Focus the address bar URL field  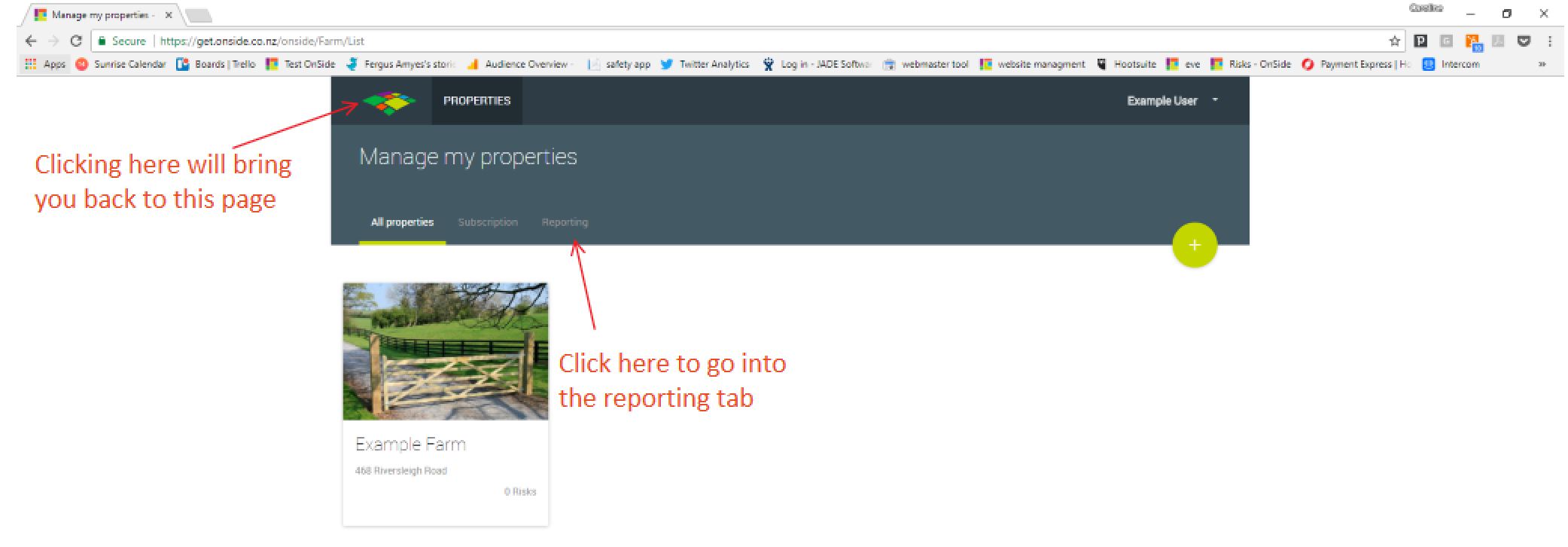tap(677, 41)
